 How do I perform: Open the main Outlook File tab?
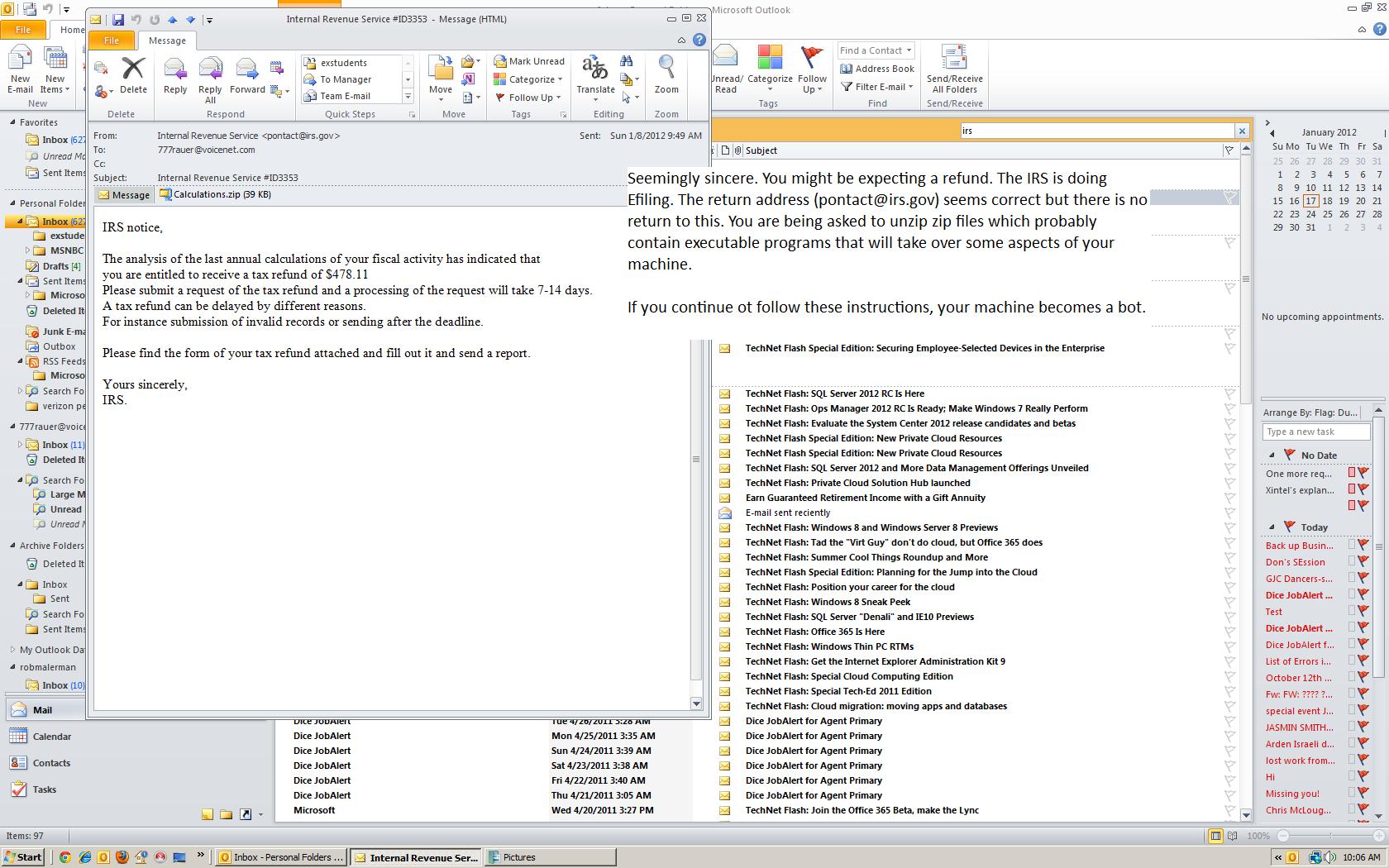pos(23,29)
